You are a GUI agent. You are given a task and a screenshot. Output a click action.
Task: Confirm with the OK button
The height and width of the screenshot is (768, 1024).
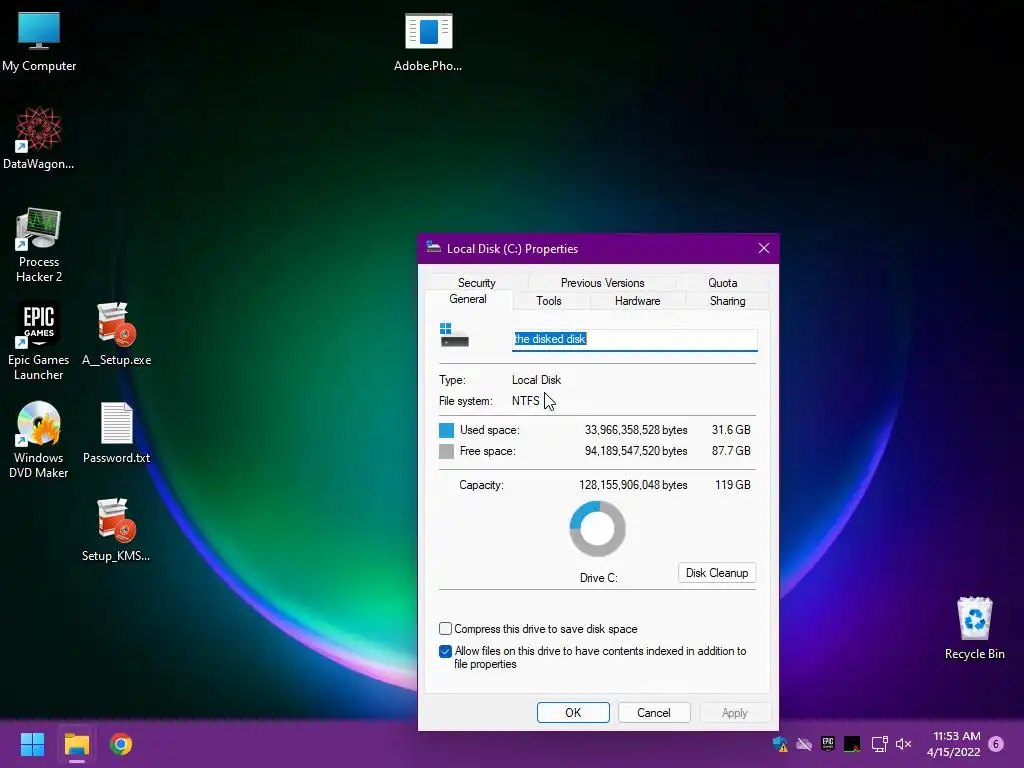click(x=573, y=712)
